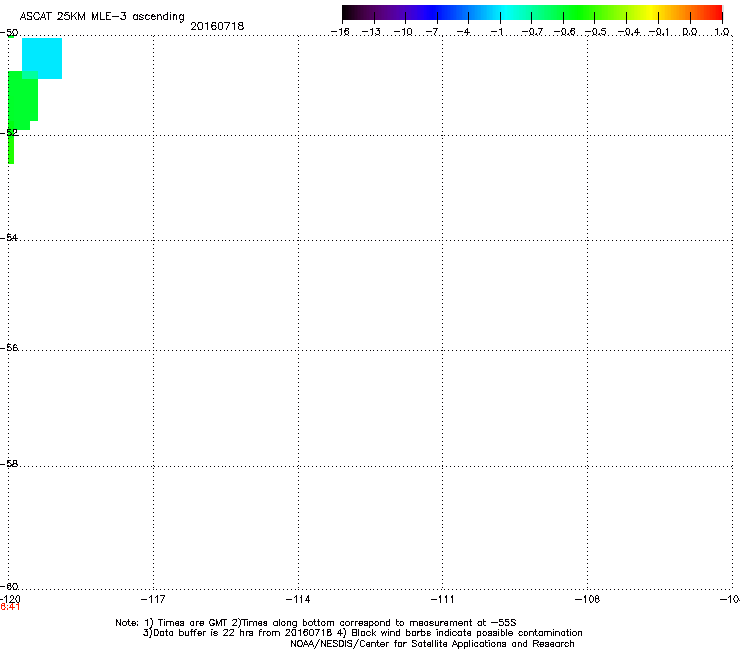Click longitude label -114
Viewport: 740px width, 650px height.
[x=298, y=599]
